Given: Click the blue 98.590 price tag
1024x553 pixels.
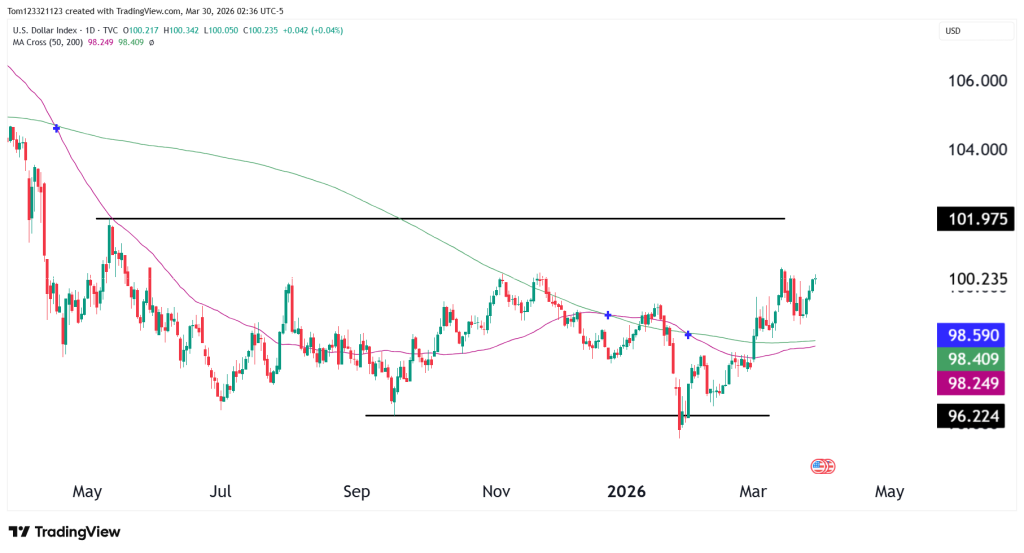Looking at the screenshot, I should click(x=975, y=335).
